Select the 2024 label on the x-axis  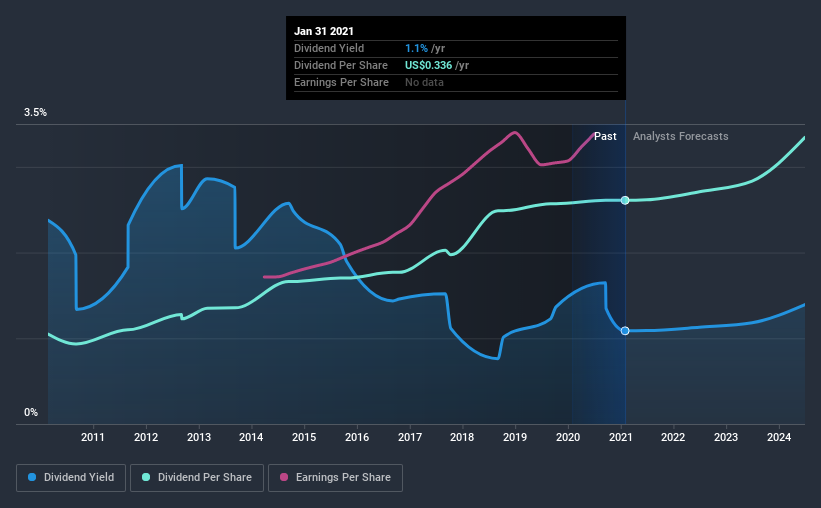click(779, 437)
